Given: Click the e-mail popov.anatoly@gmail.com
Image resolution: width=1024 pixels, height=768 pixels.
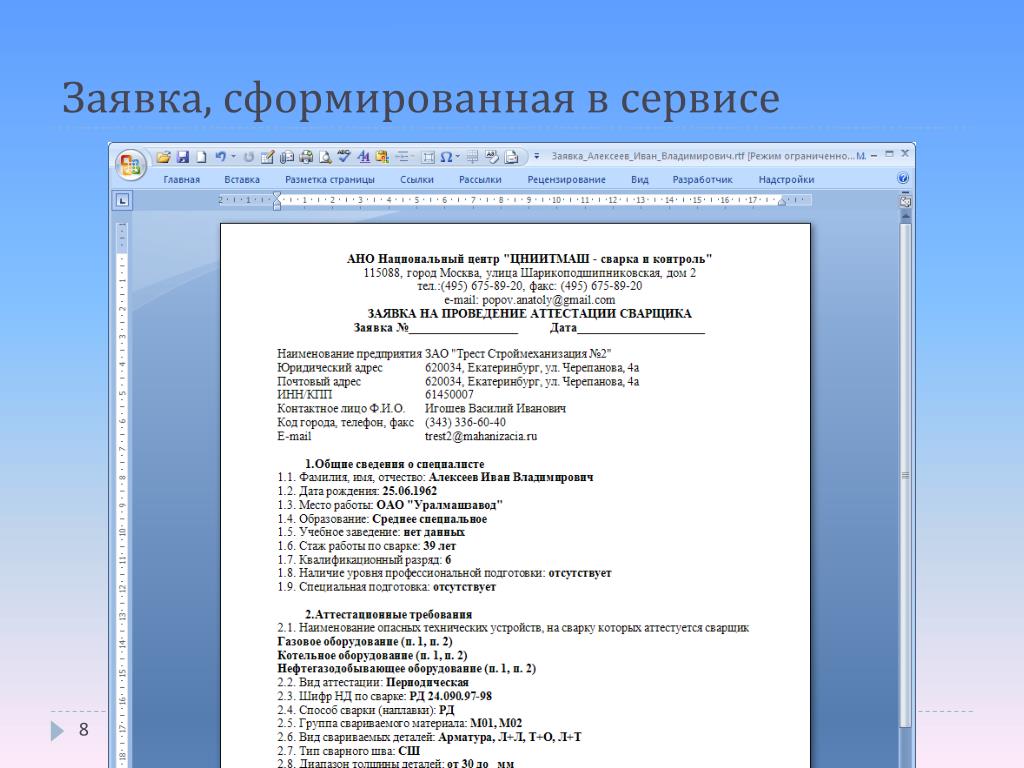Looking at the screenshot, I should [549, 300].
